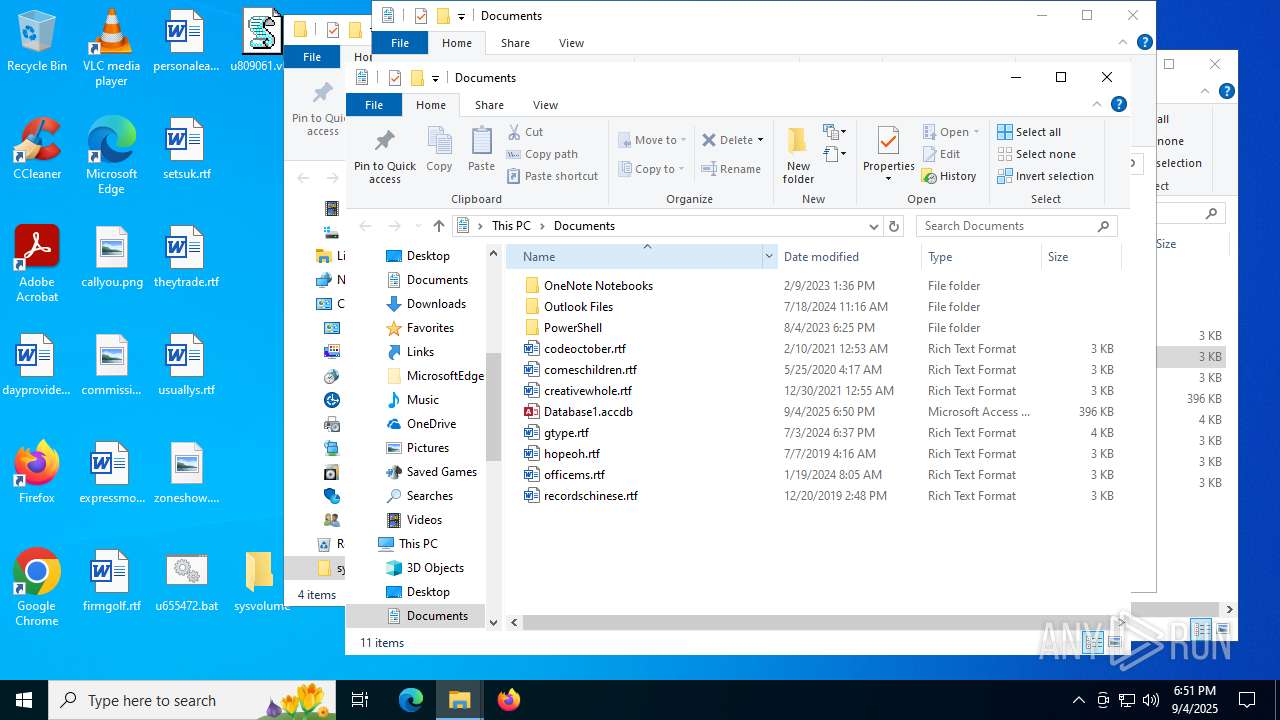Screen dimensions: 1280x720
Task: Click the Rename button in Organize group
Action: [x=731, y=169]
